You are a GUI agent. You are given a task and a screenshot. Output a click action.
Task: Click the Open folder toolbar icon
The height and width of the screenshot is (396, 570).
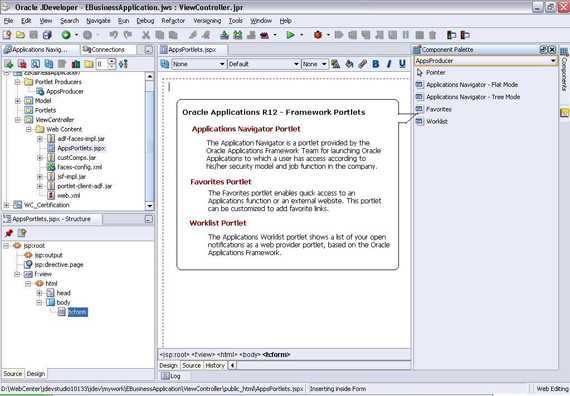pyautogui.click(x=20, y=35)
